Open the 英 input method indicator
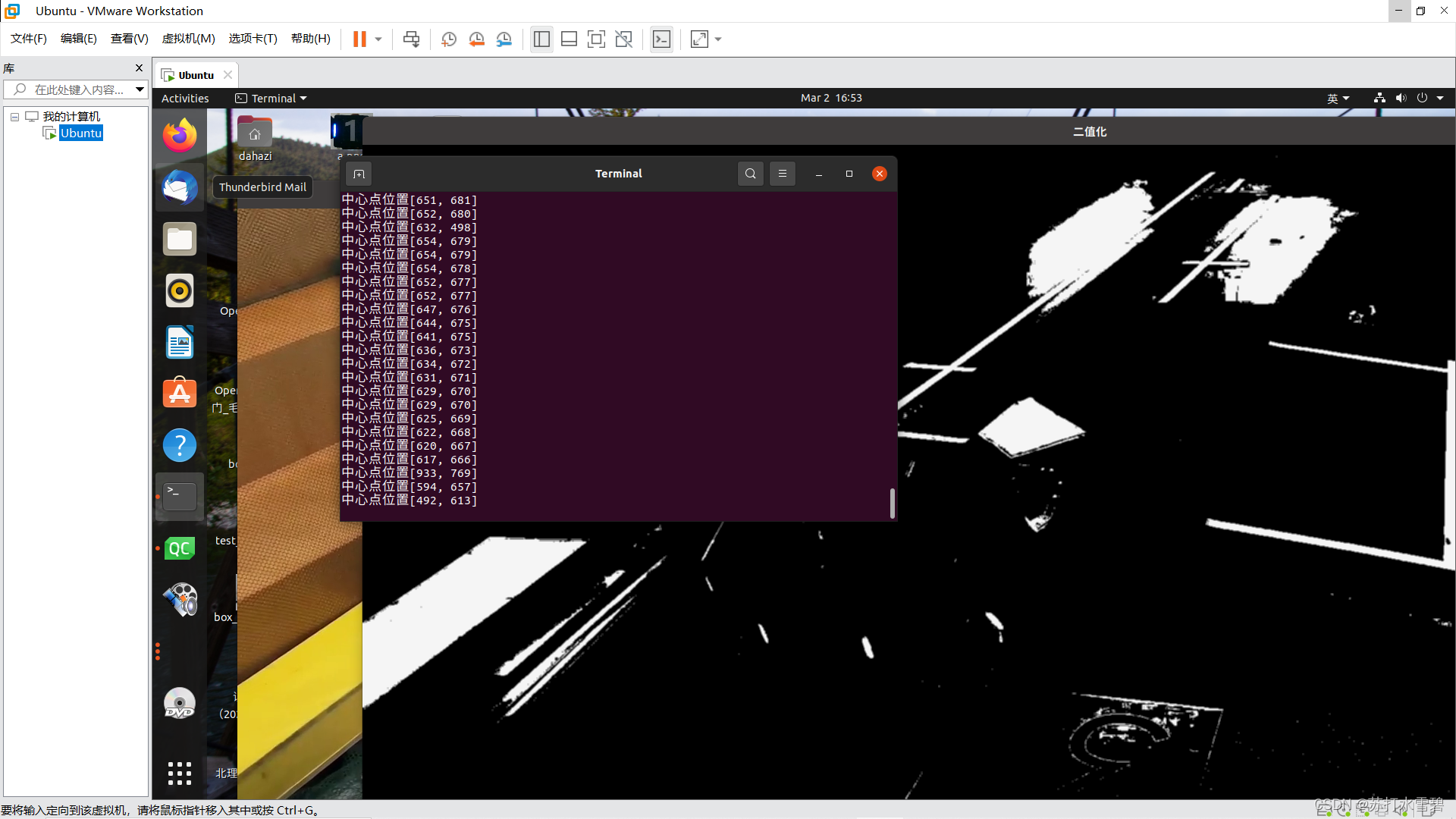 (x=1338, y=99)
